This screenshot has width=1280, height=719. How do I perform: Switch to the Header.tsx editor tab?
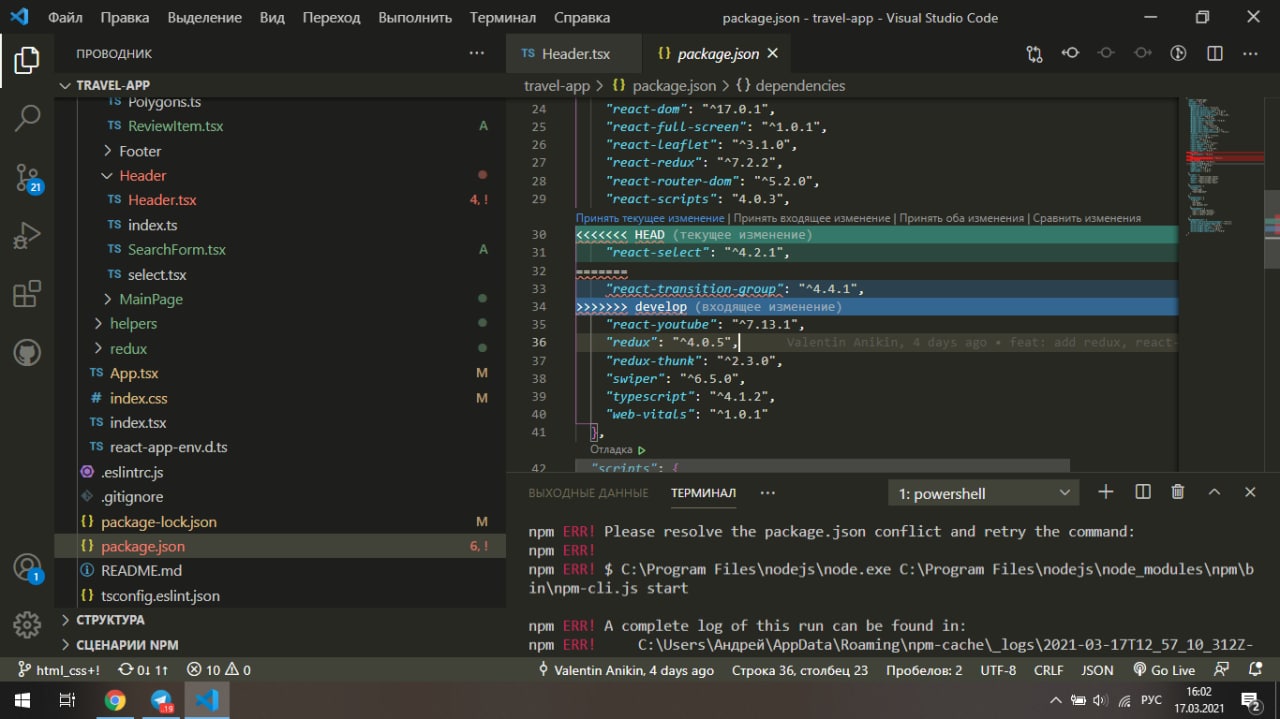(575, 54)
